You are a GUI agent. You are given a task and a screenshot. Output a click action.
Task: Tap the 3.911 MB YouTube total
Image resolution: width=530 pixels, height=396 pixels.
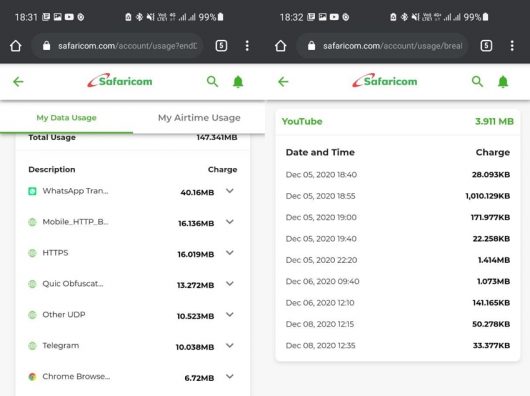494,121
